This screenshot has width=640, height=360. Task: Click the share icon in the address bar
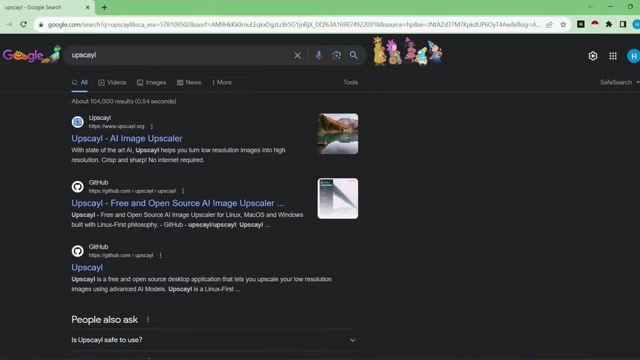[549, 24]
